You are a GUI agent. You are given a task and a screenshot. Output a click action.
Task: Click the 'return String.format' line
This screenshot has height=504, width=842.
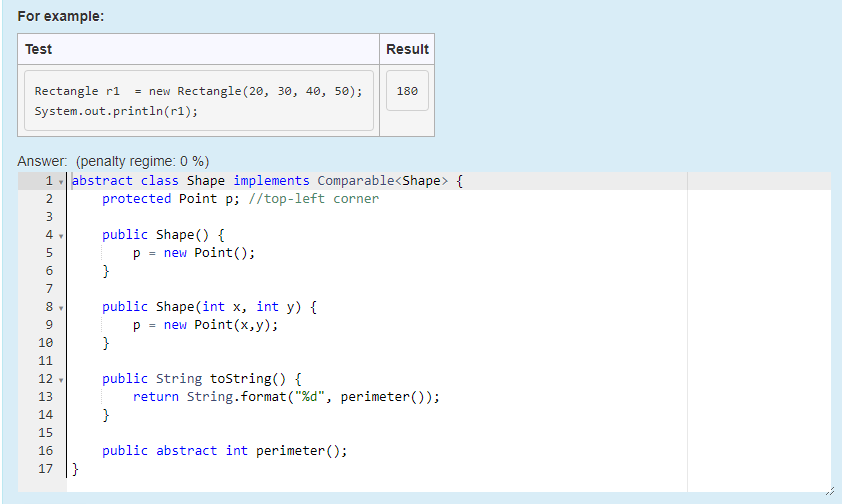(x=286, y=397)
